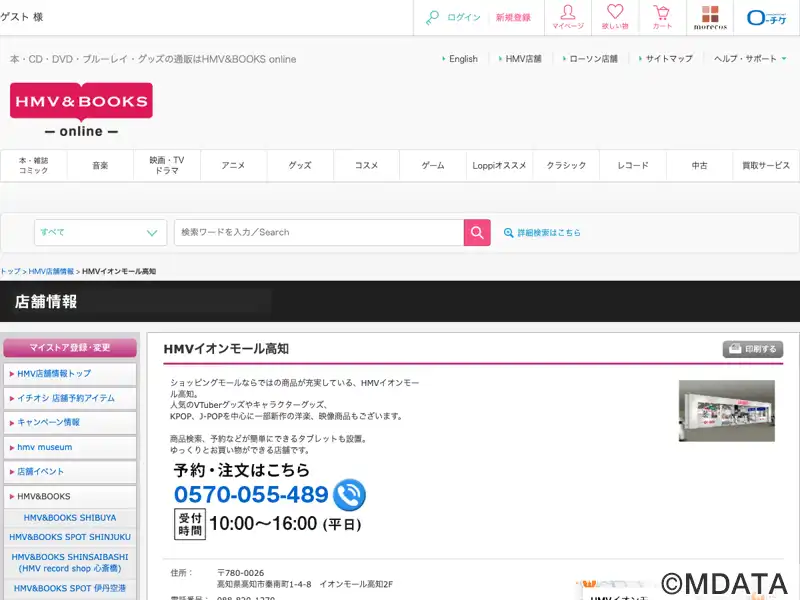Viewport: 800px width, 600px height.
Task: Click the 0570-055-489 phone number
Action: (251, 495)
